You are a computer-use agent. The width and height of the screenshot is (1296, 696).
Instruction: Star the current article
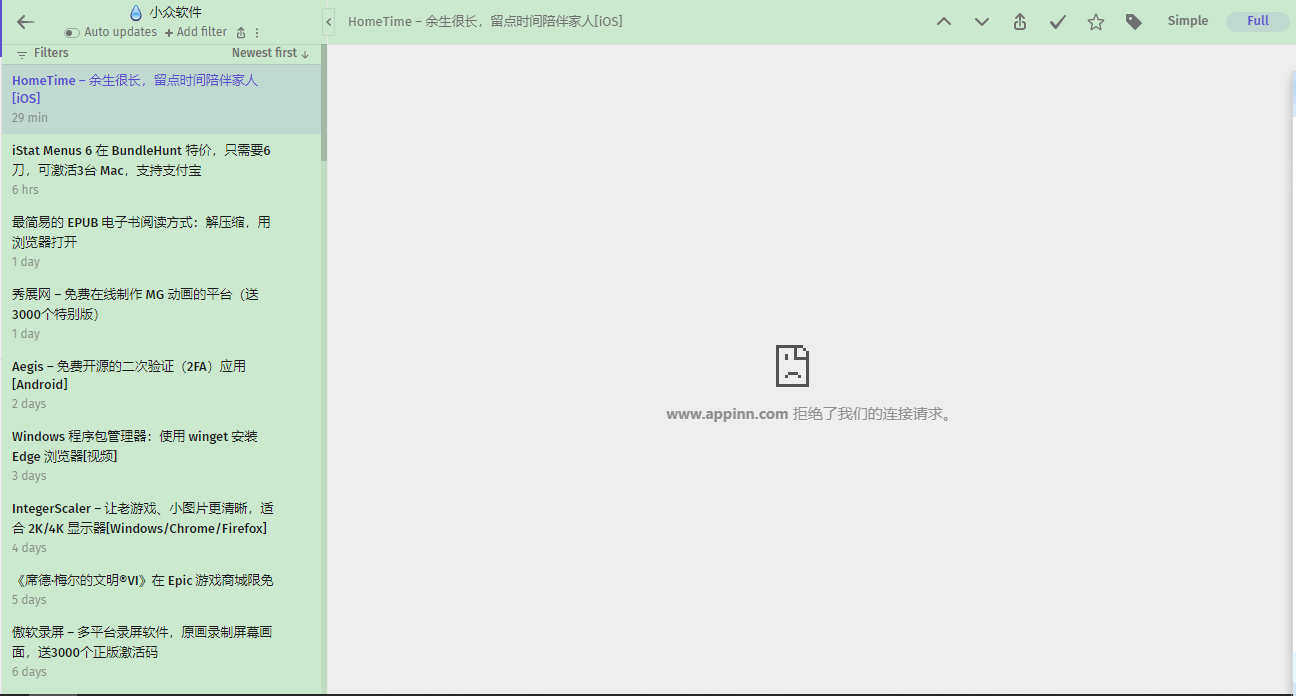(x=1095, y=22)
